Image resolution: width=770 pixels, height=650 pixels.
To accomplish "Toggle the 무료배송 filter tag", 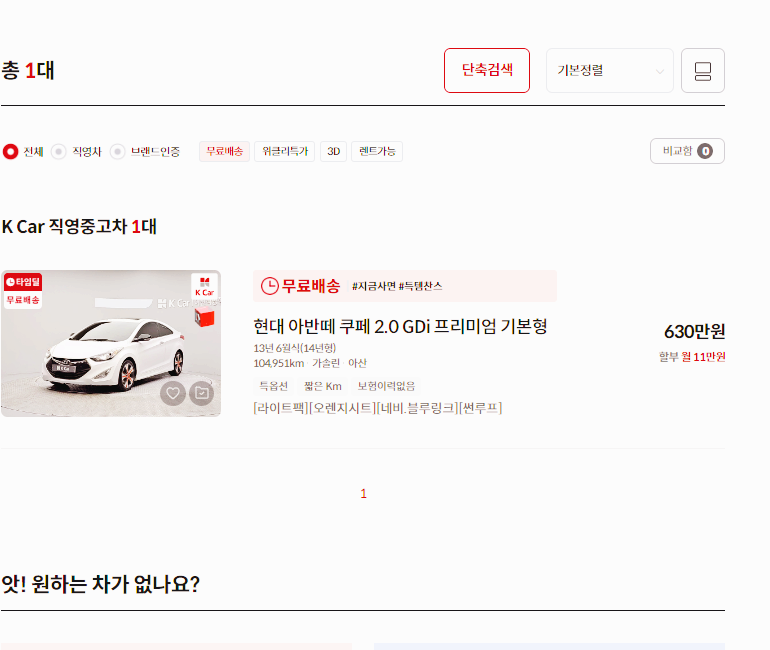I will pyautogui.click(x=224, y=151).
